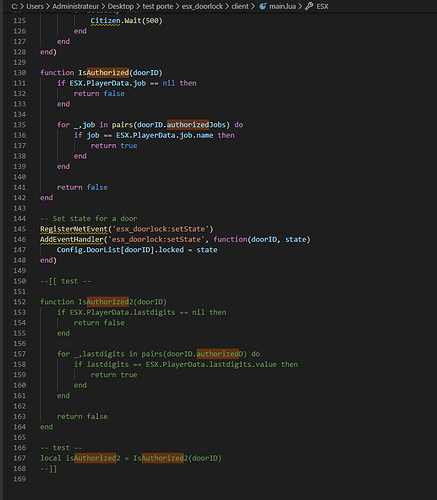Click the main.lua breadcrumb file name
The image size is (437, 500).
(282, 6)
